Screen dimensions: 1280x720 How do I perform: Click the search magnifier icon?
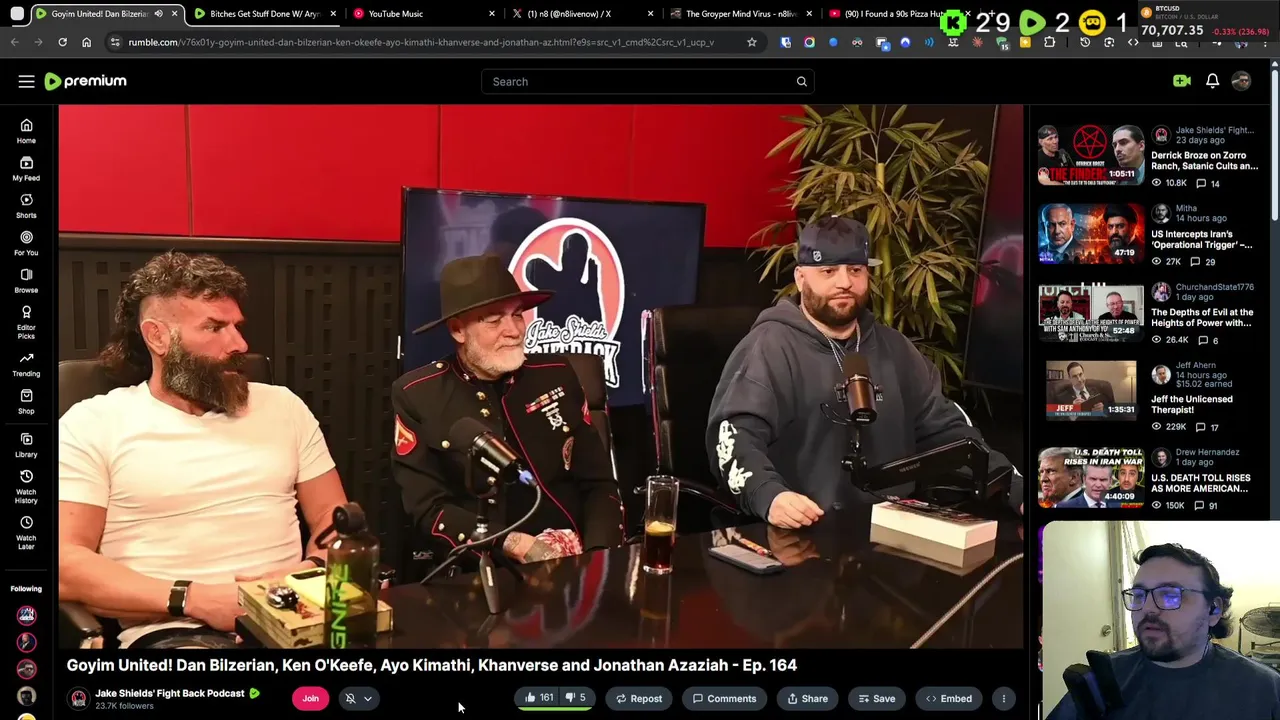click(801, 82)
